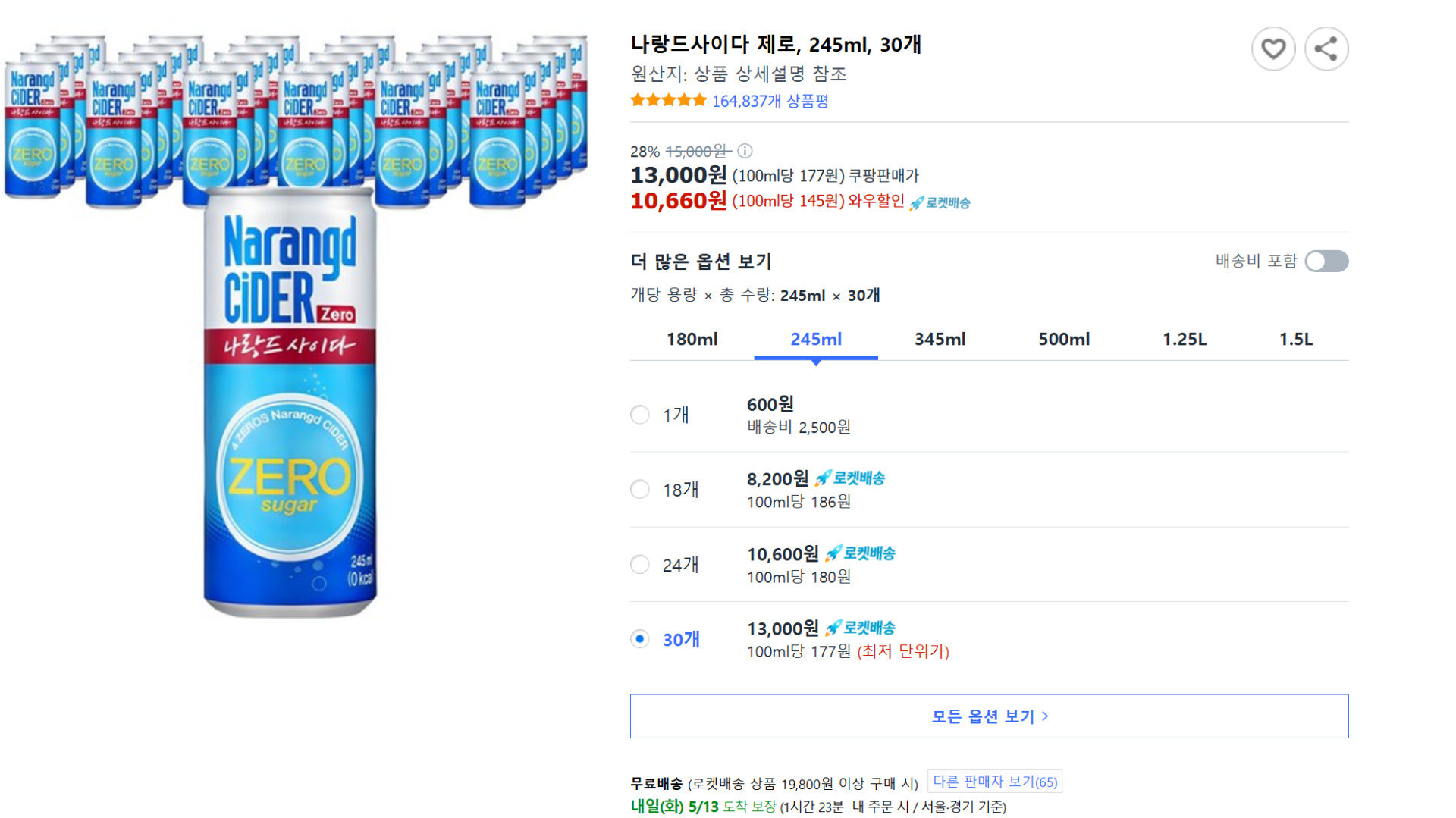Enable the 배송비 포함 shipping toggle
The image size is (1456, 818).
coord(1326,261)
